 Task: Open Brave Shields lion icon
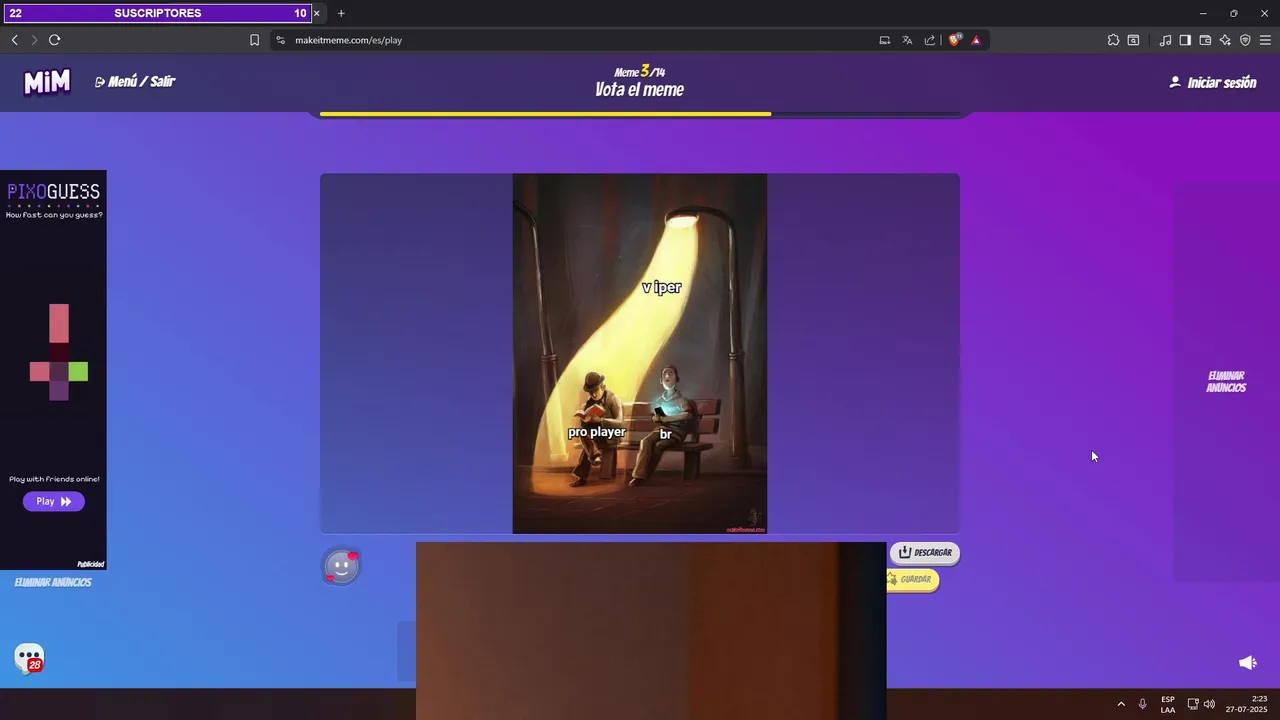point(954,40)
